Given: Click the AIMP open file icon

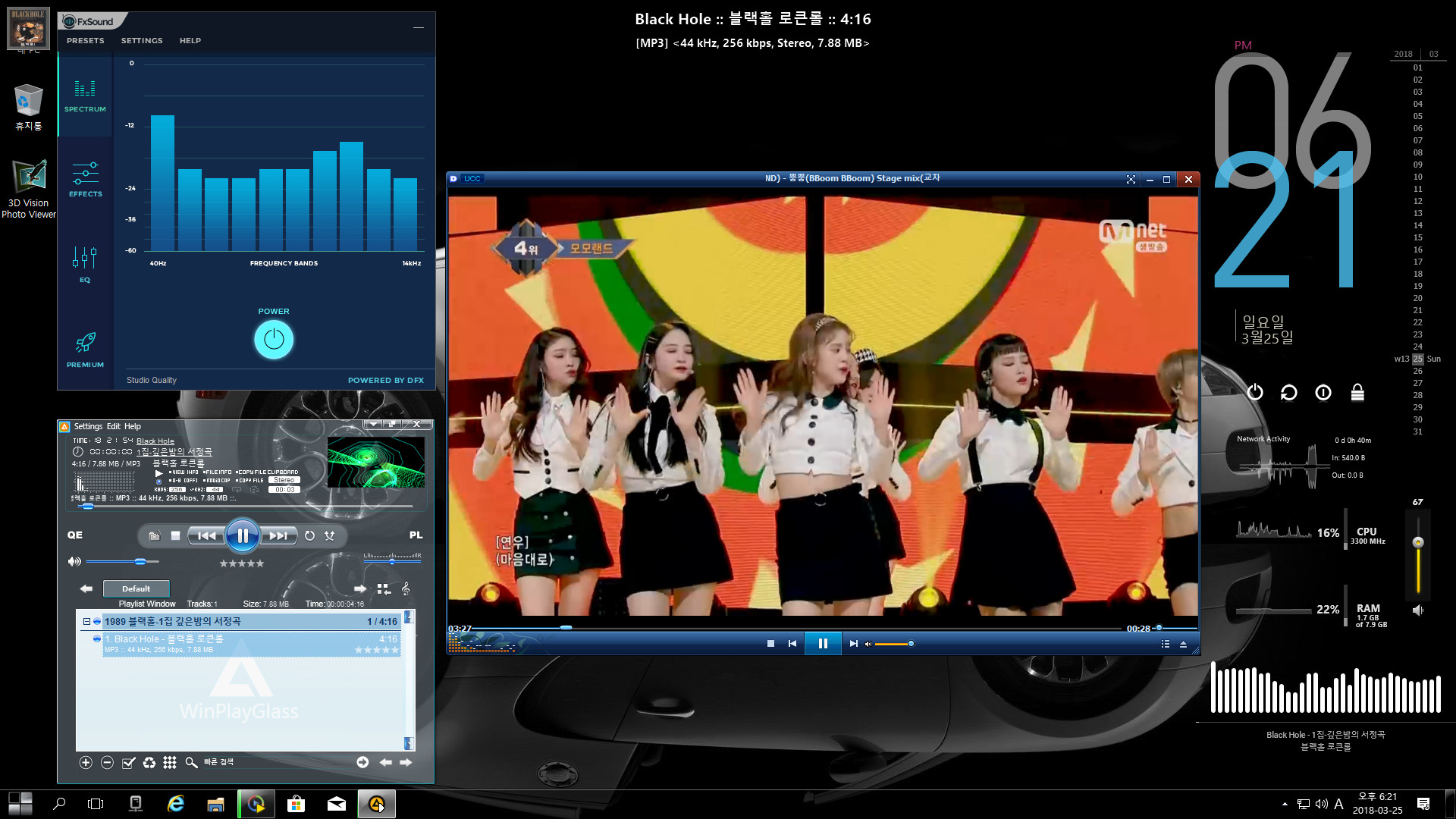Looking at the screenshot, I should (x=155, y=535).
